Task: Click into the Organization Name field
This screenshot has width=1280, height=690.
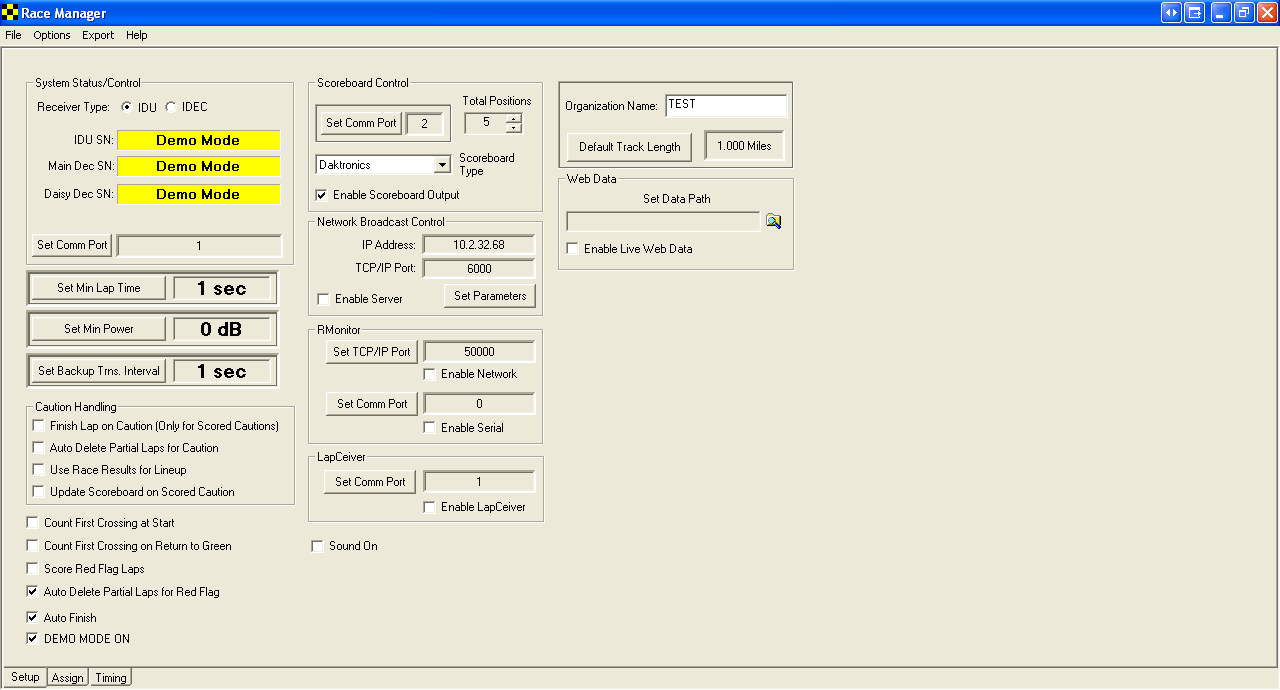Action: 726,105
